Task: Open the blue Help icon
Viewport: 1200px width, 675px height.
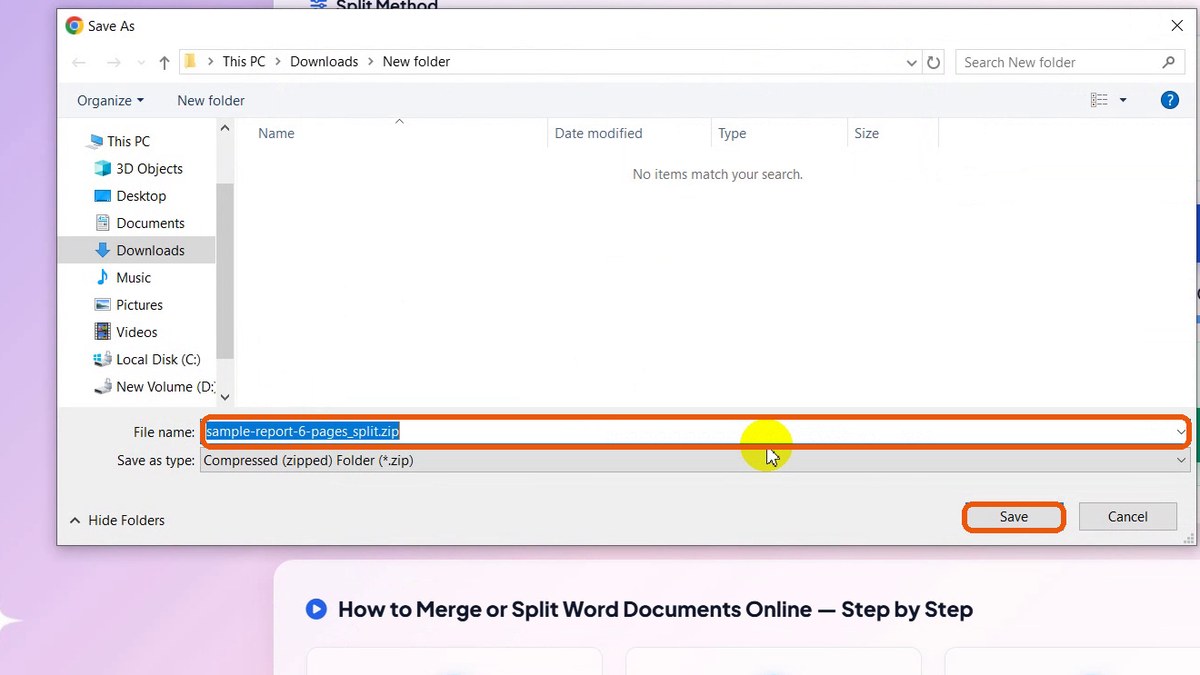Action: coord(1169,100)
